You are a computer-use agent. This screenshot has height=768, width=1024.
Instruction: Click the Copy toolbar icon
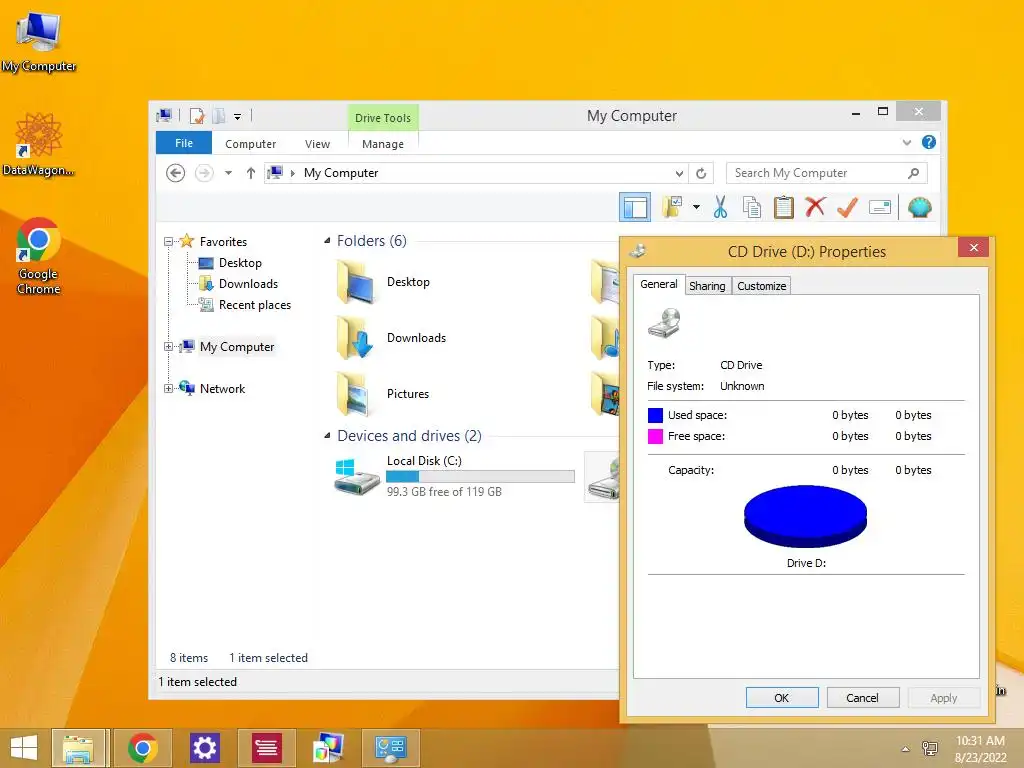pyautogui.click(x=752, y=207)
